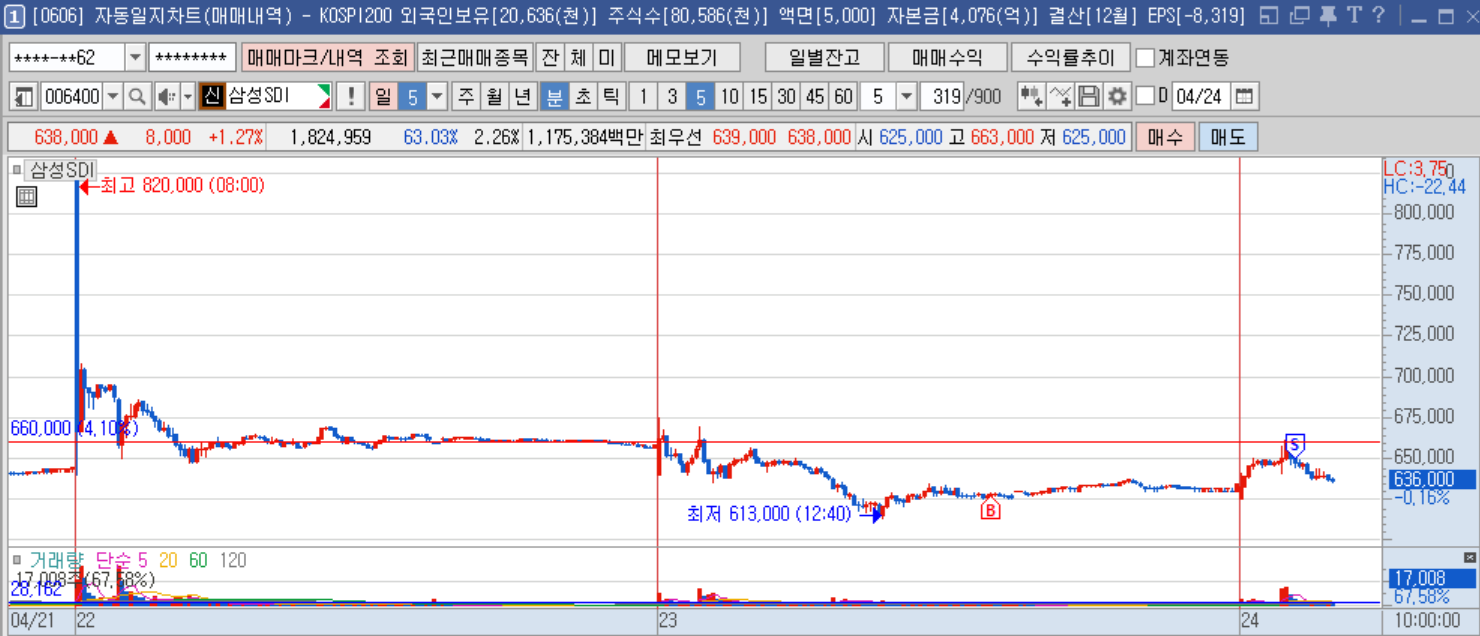The width and height of the screenshot is (1480, 636).
Task: Click the exclamation mark stock info button
Action: [x=350, y=97]
